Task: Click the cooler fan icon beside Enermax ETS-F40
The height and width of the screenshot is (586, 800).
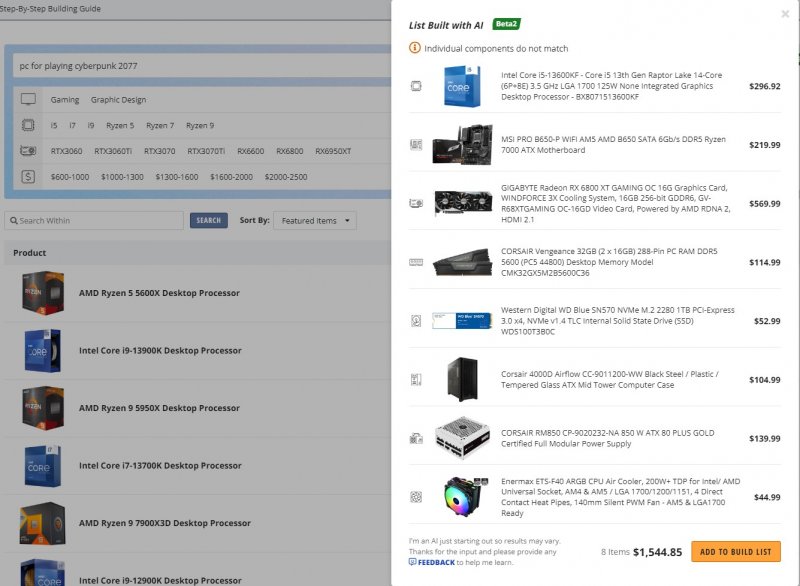Action: point(416,497)
